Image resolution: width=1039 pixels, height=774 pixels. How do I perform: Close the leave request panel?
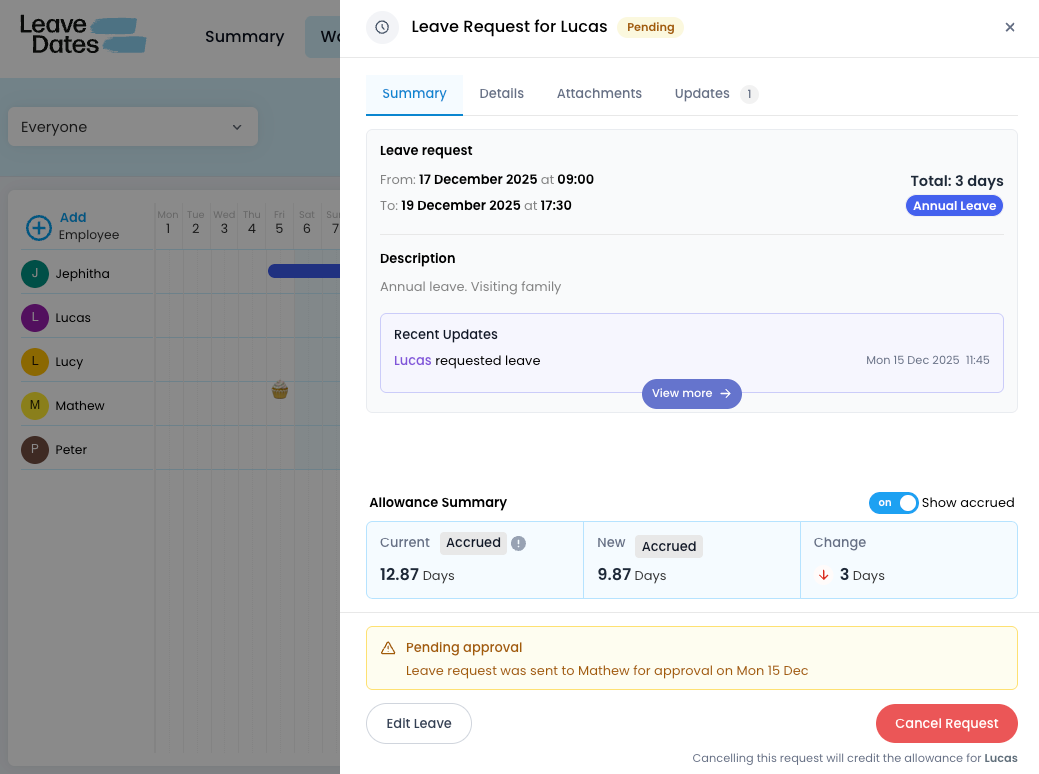tap(1010, 27)
